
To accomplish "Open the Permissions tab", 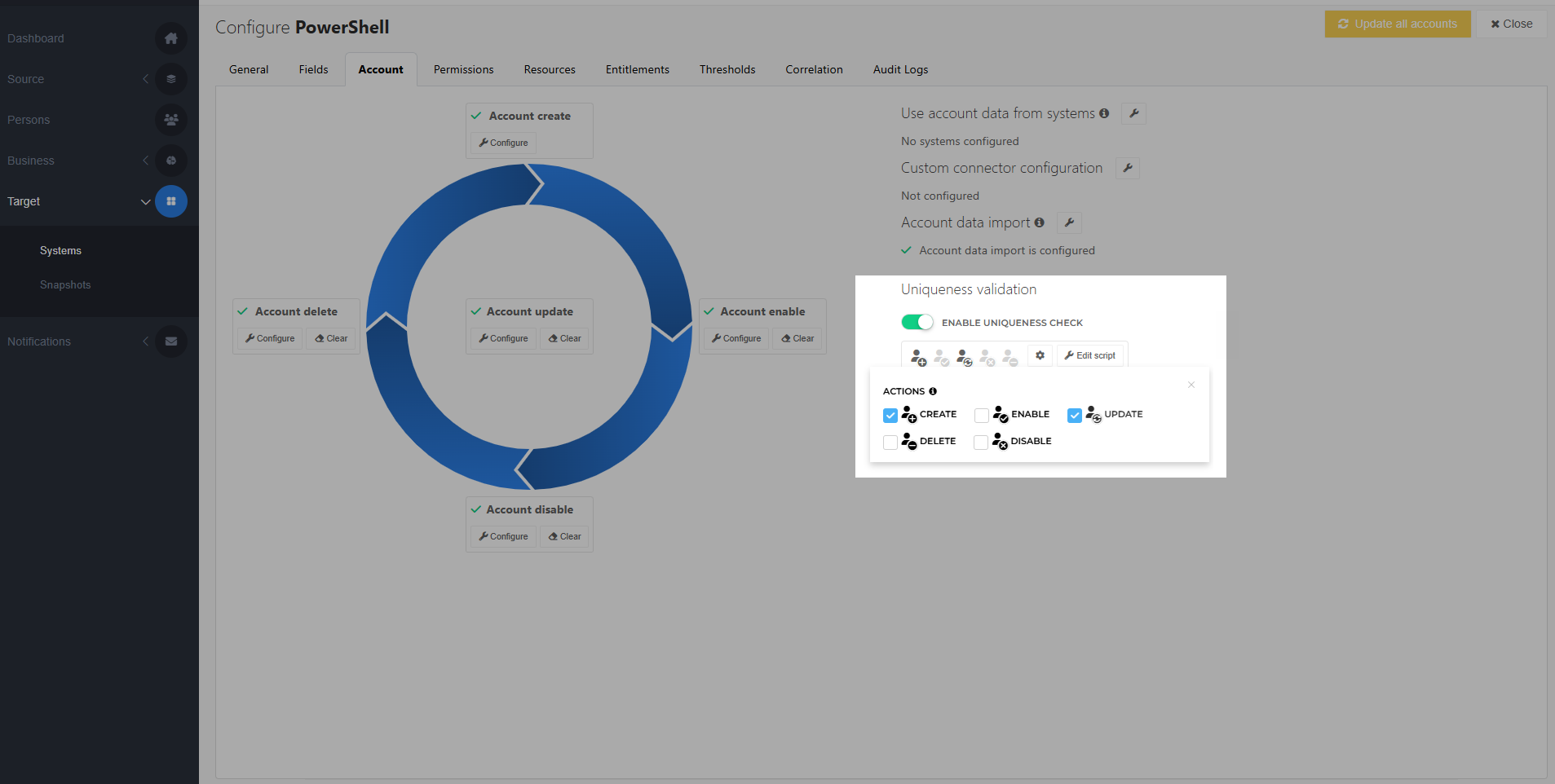I will tap(463, 69).
